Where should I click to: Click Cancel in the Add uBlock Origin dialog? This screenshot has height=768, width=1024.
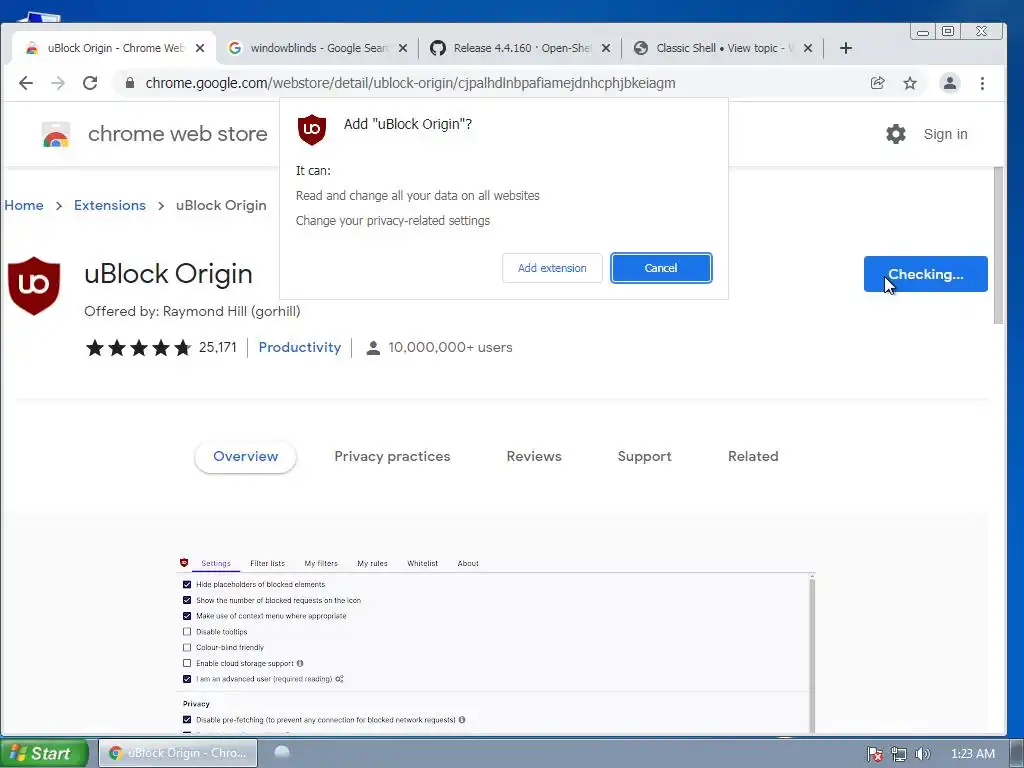(x=661, y=268)
